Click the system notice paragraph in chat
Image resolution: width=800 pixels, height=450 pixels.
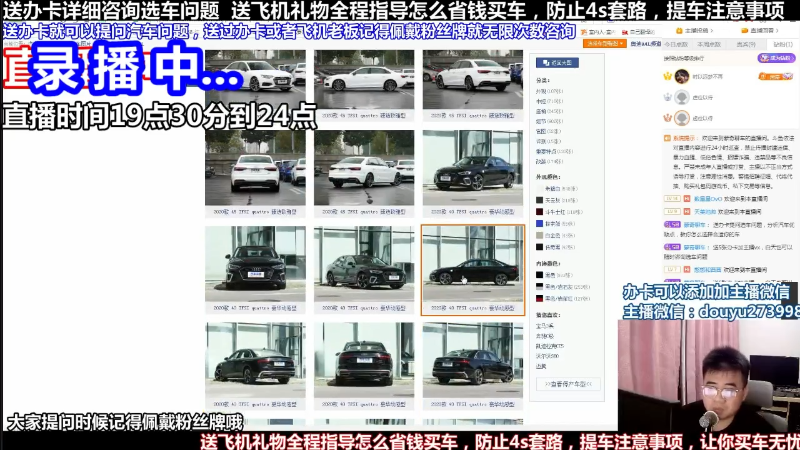point(730,162)
